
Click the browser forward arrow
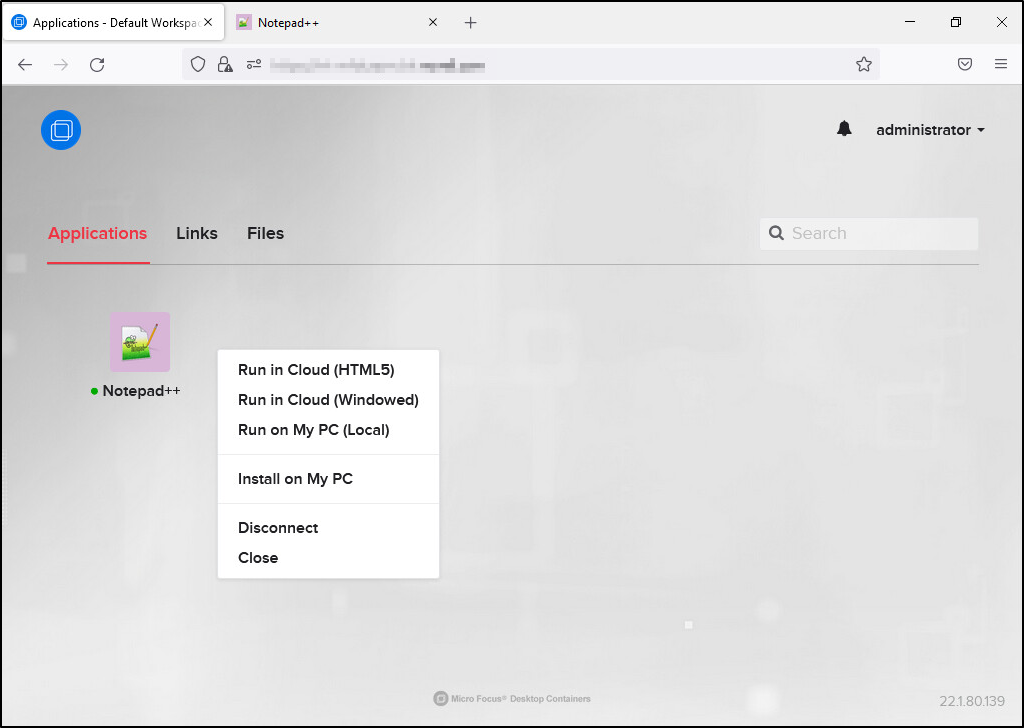tap(61, 64)
